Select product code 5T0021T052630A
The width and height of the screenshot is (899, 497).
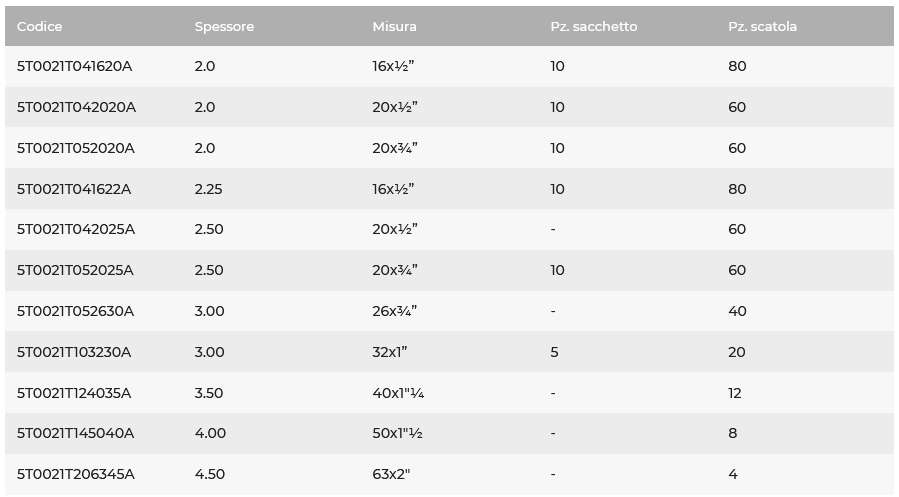click(75, 311)
